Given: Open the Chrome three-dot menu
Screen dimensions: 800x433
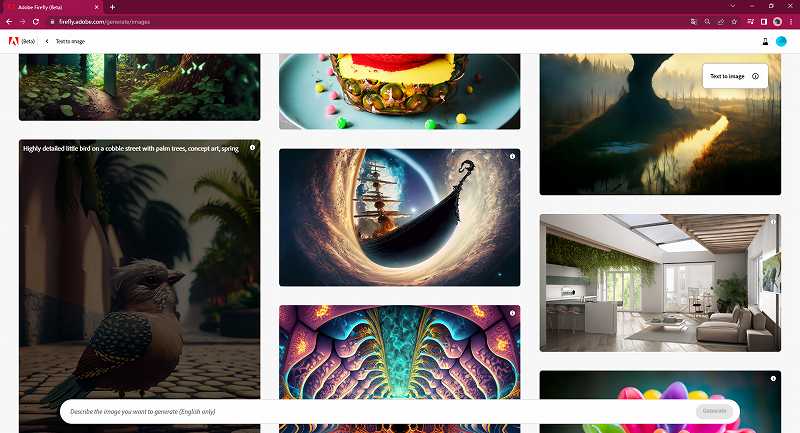Looking at the screenshot, I should (791, 22).
